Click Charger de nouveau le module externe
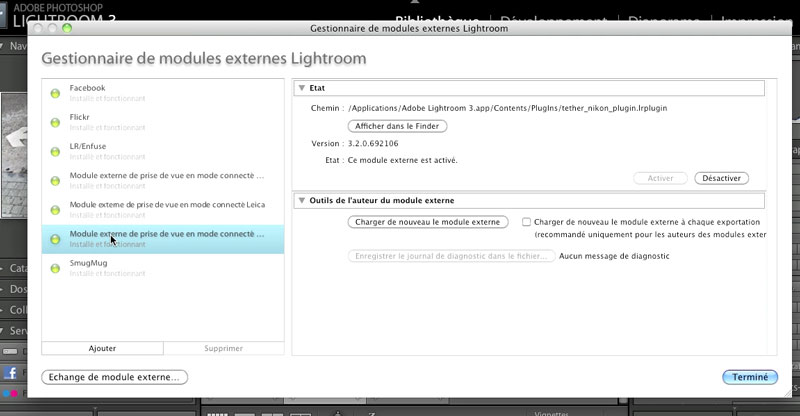Image resolution: width=800 pixels, height=416 pixels. point(428,222)
